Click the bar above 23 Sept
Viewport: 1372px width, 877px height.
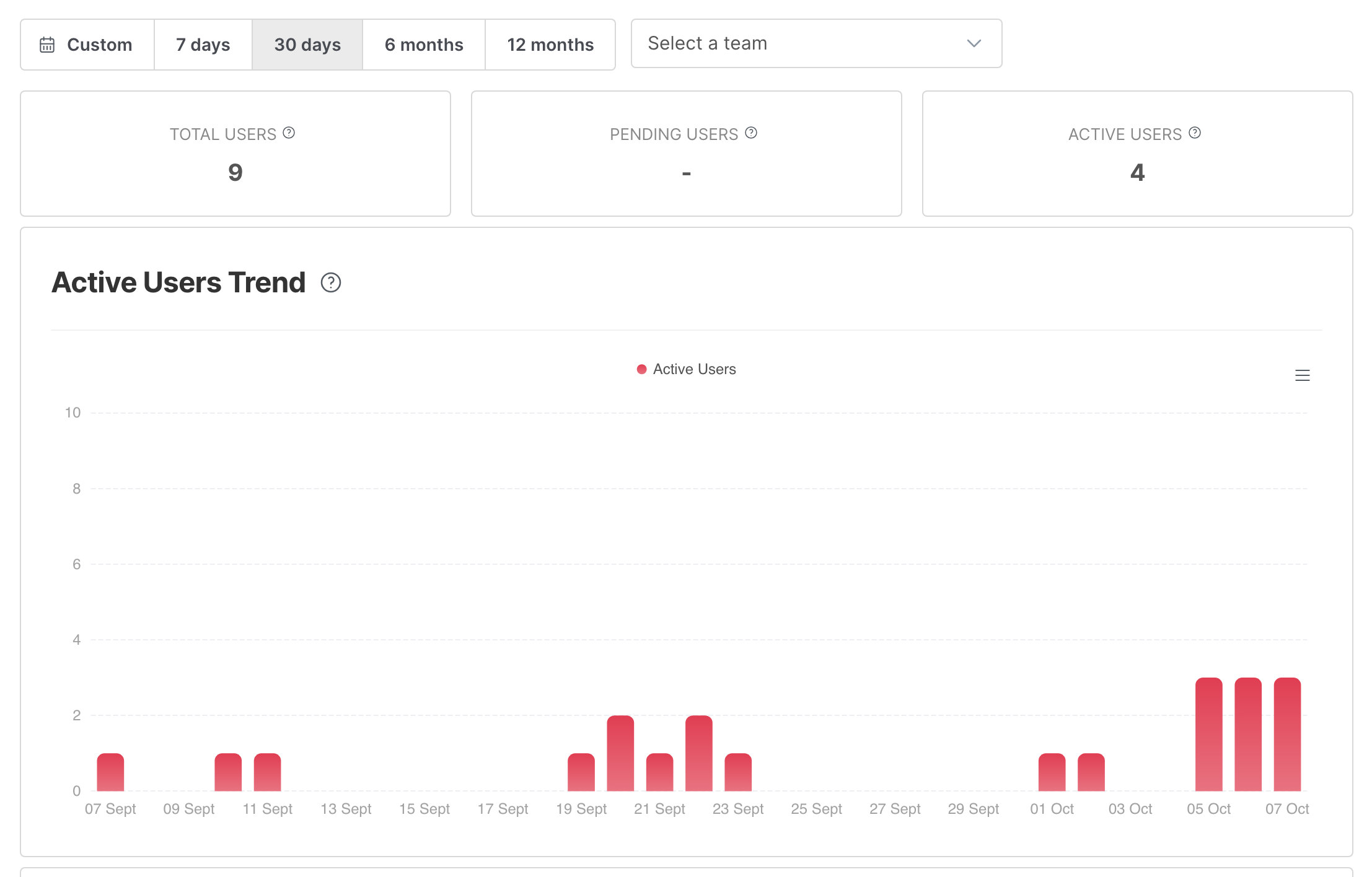click(738, 772)
